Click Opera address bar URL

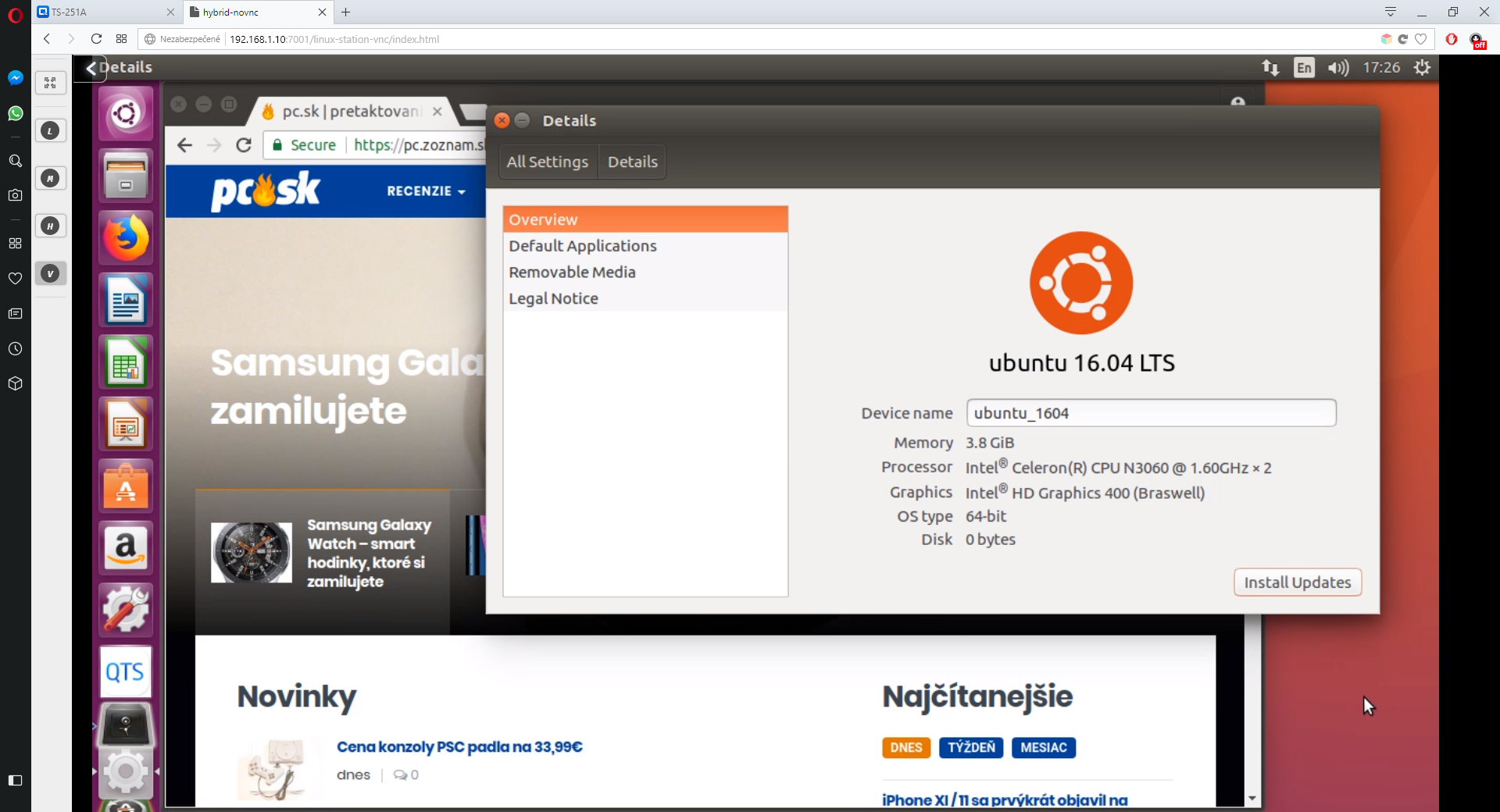point(334,39)
